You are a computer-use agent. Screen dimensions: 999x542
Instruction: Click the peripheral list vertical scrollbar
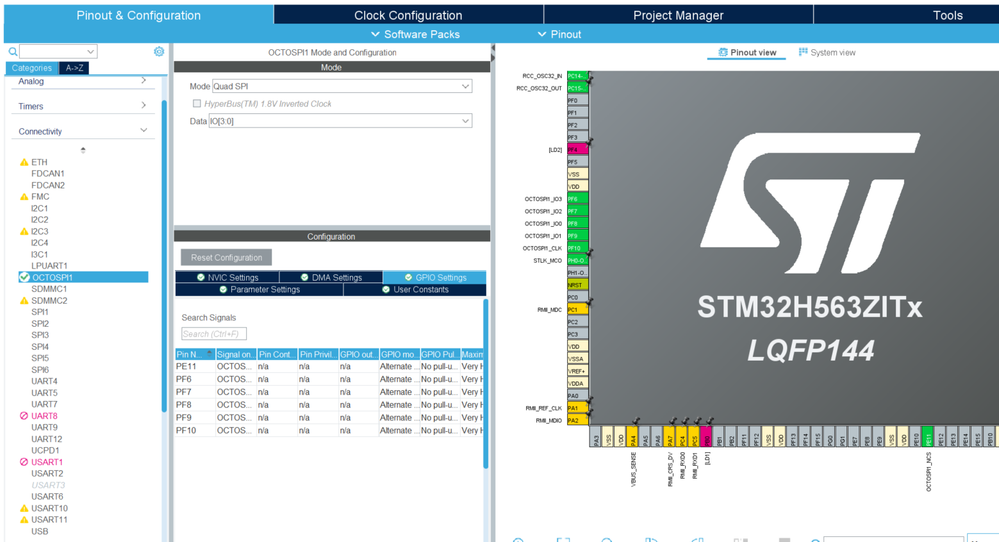(x=164, y=255)
